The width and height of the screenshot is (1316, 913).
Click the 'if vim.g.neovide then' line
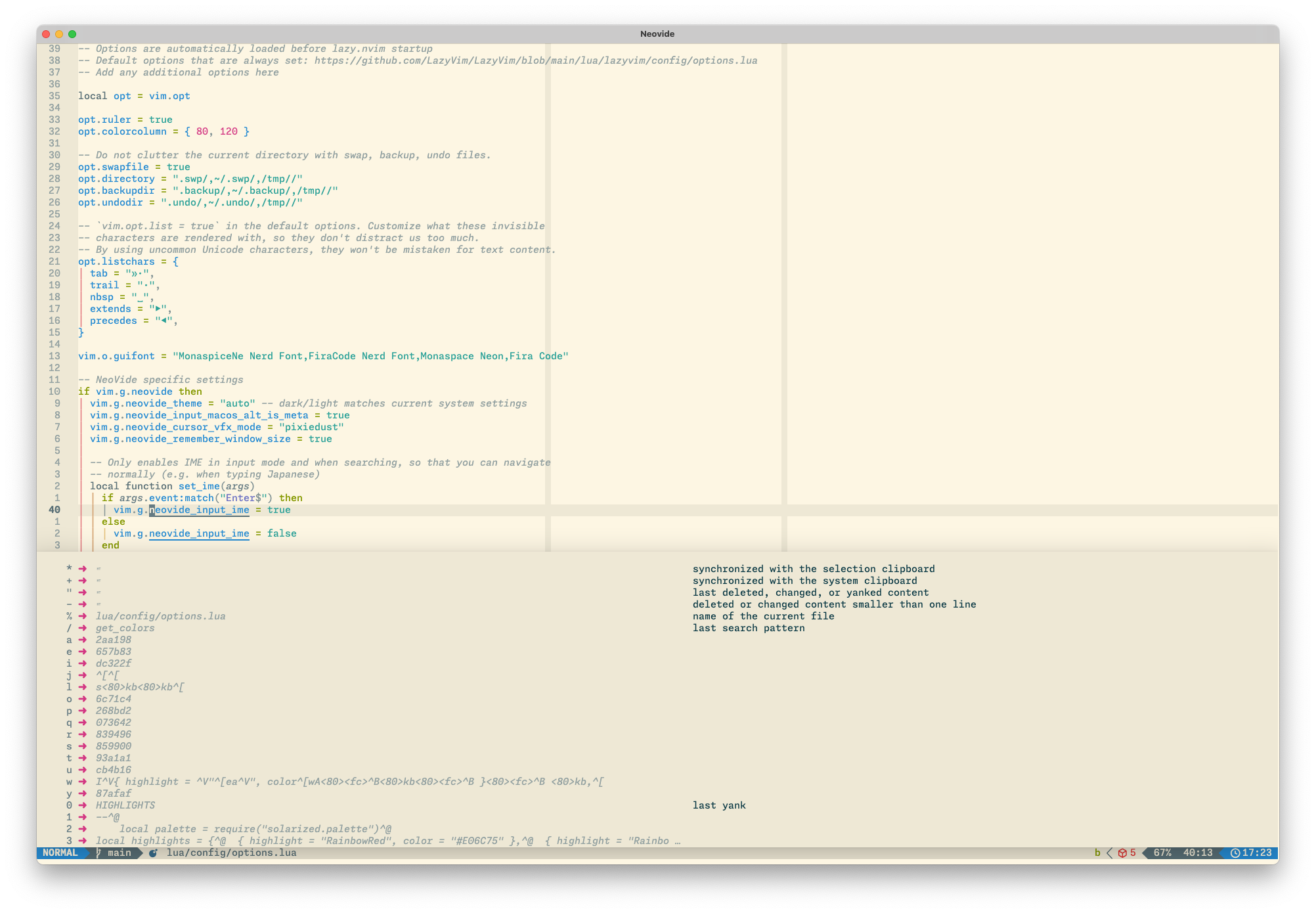[x=140, y=391]
